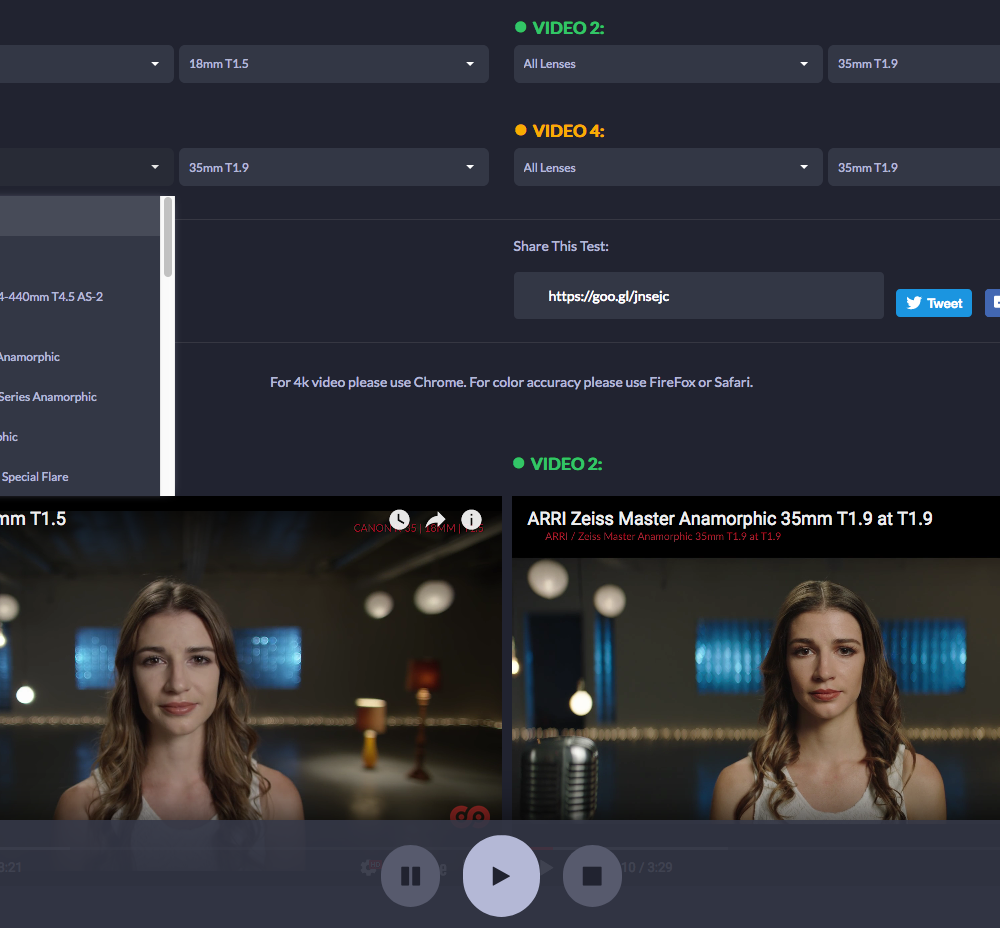Choose the 'Series Anamorphic' lens option
Viewport: 1000px width, 928px height.
point(80,397)
